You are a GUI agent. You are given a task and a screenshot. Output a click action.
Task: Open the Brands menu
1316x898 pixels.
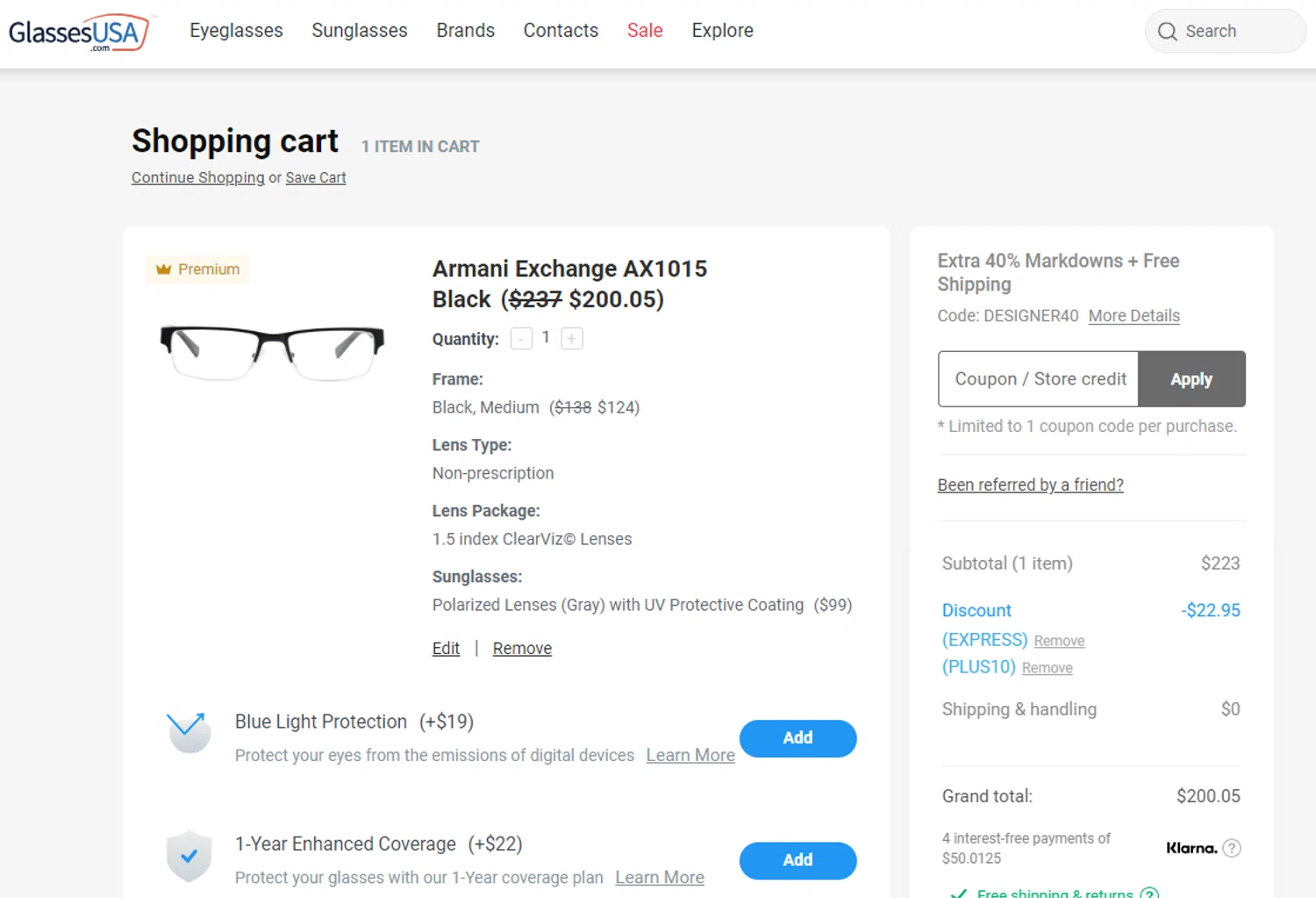[466, 31]
